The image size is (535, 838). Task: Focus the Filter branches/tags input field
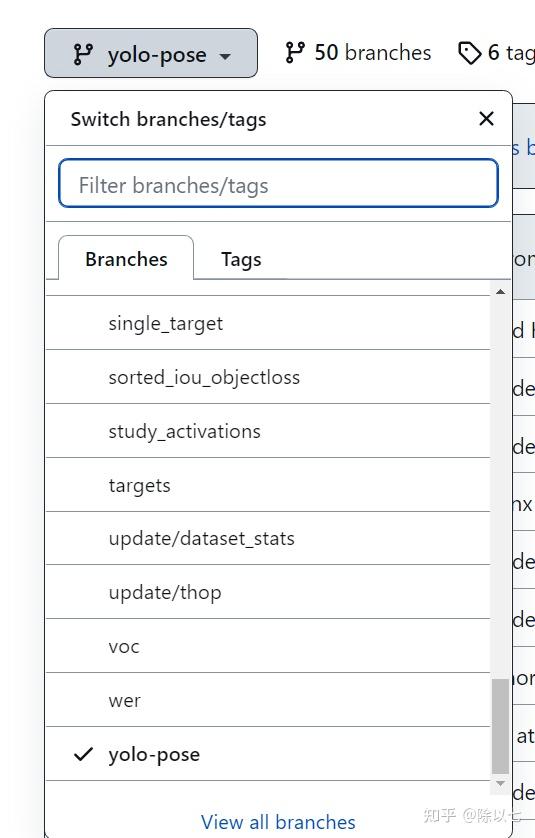coord(278,183)
